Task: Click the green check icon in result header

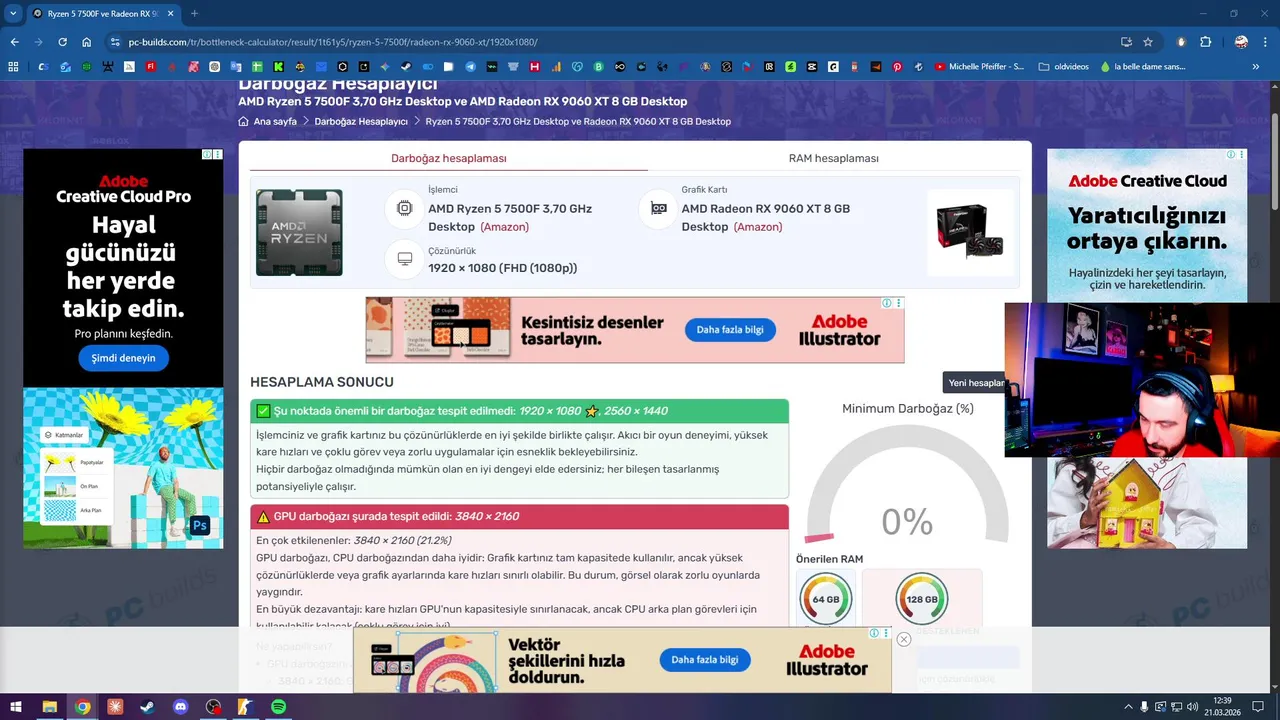Action: click(263, 411)
